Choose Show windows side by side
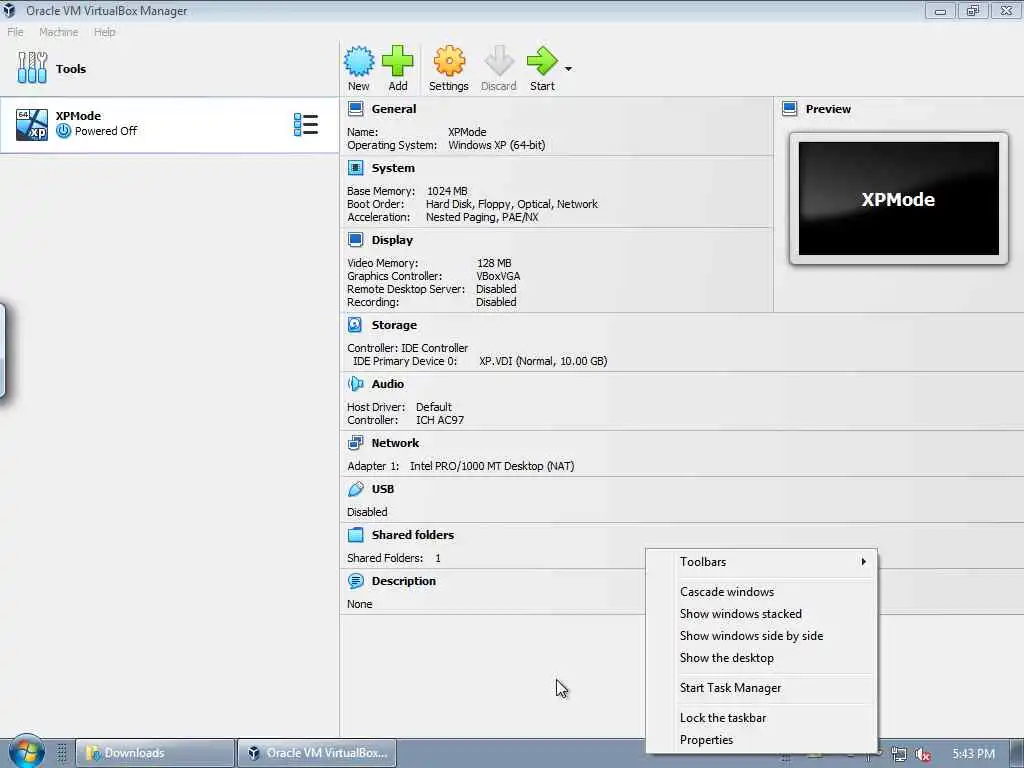 pyautogui.click(x=761, y=635)
